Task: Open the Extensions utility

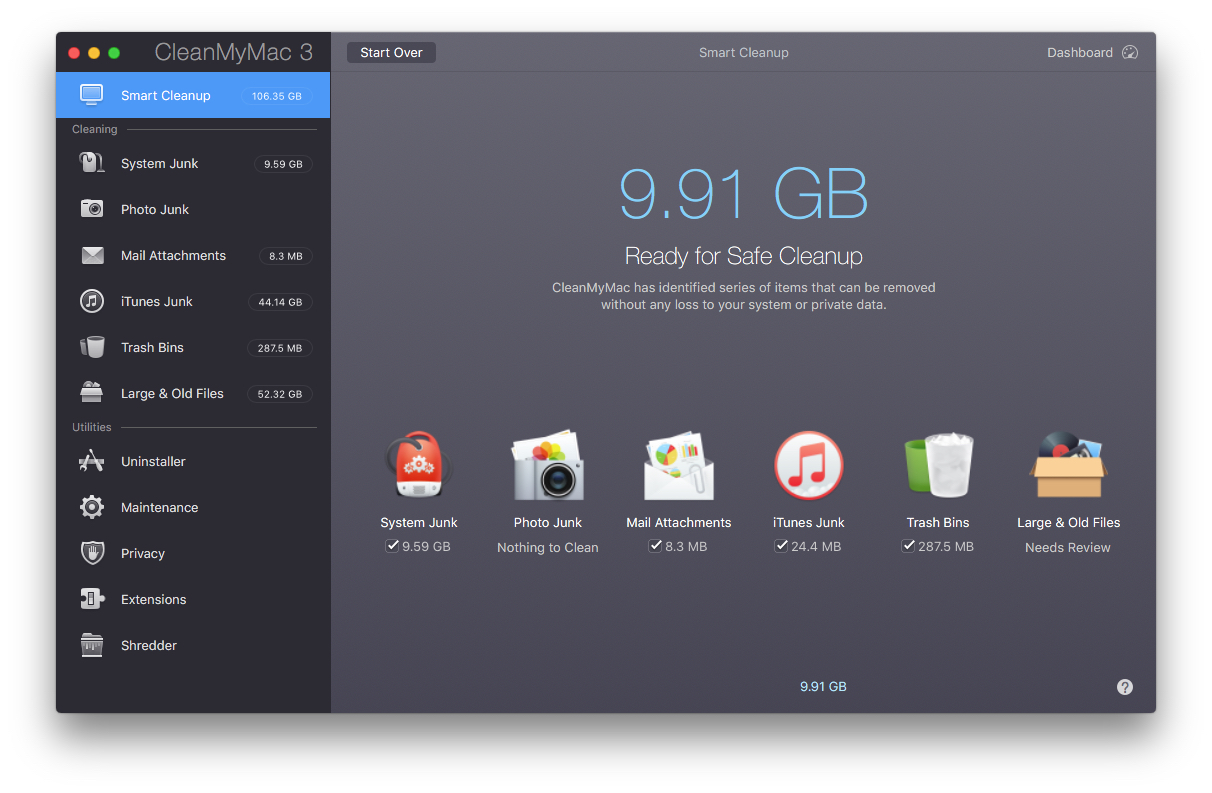Action: (193, 599)
